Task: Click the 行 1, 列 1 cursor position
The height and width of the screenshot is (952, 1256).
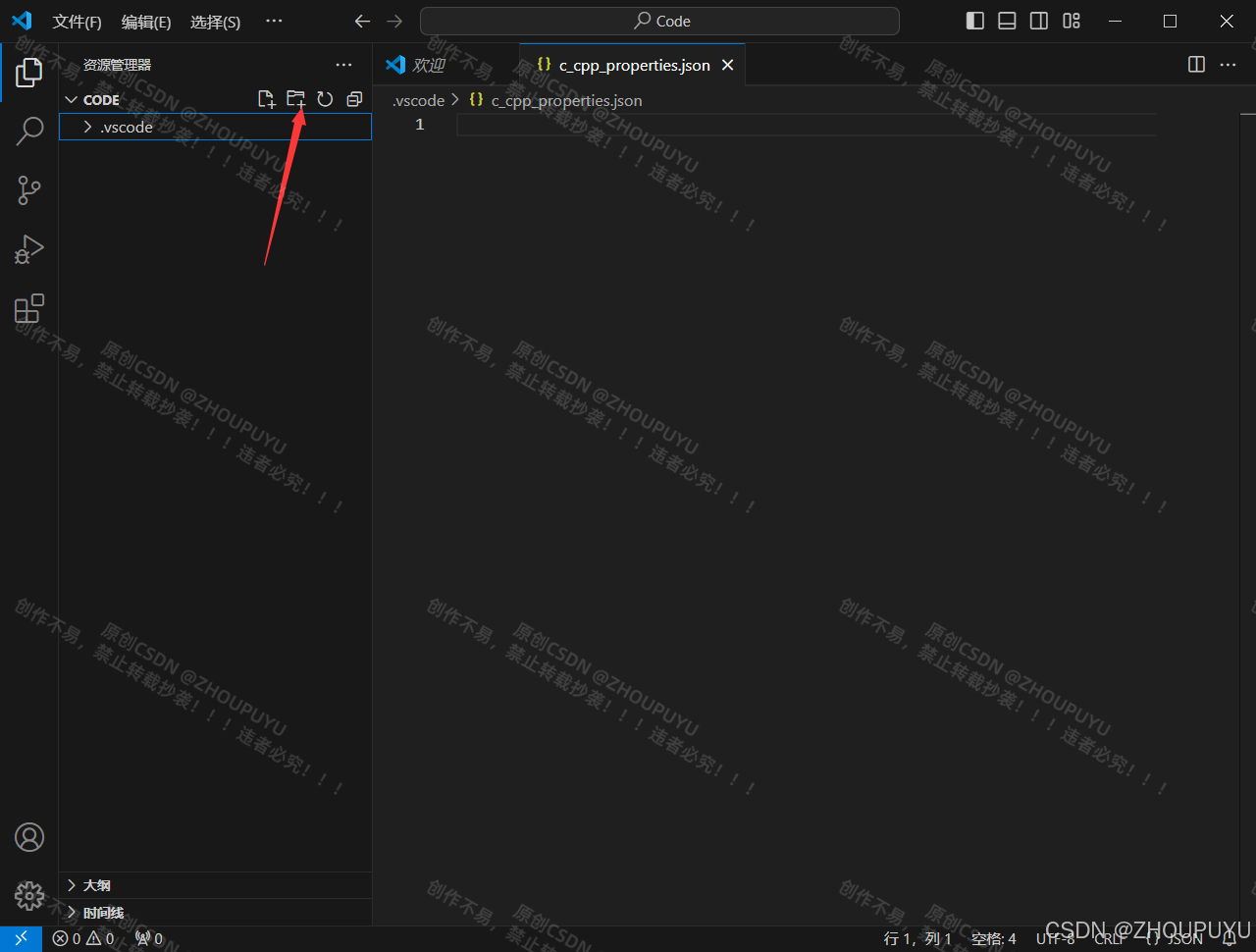Action: point(917,939)
